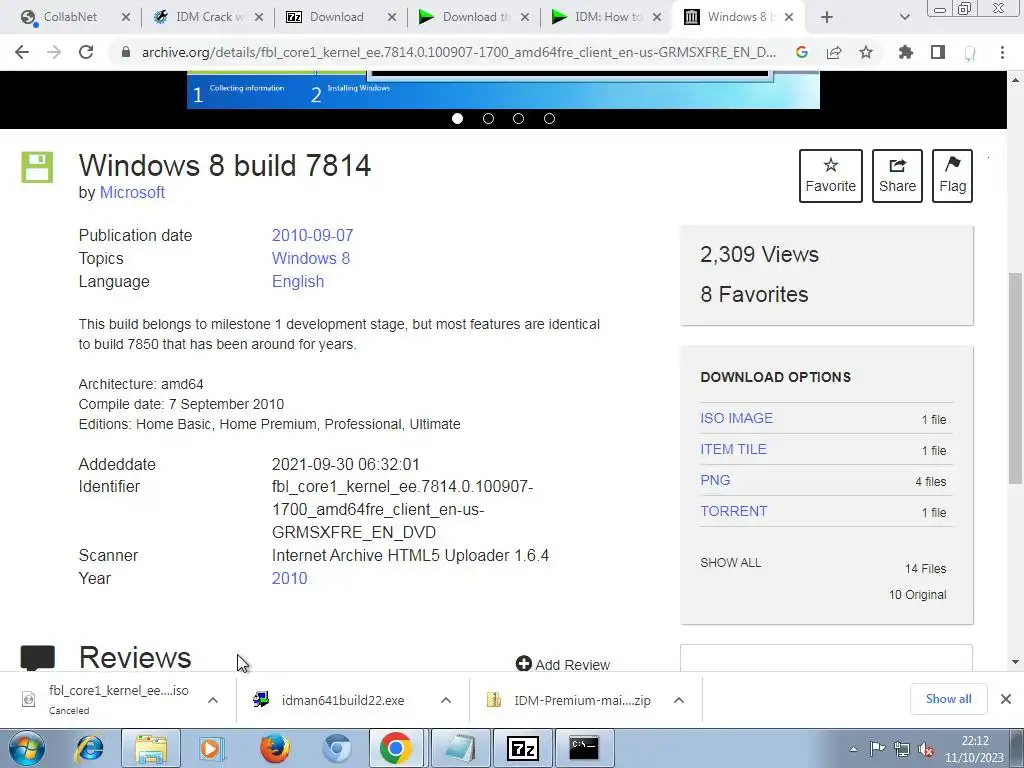Open Firefox from the taskbar
Image resolution: width=1024 pixels, height=768 pixels.
tap(274, 748)
